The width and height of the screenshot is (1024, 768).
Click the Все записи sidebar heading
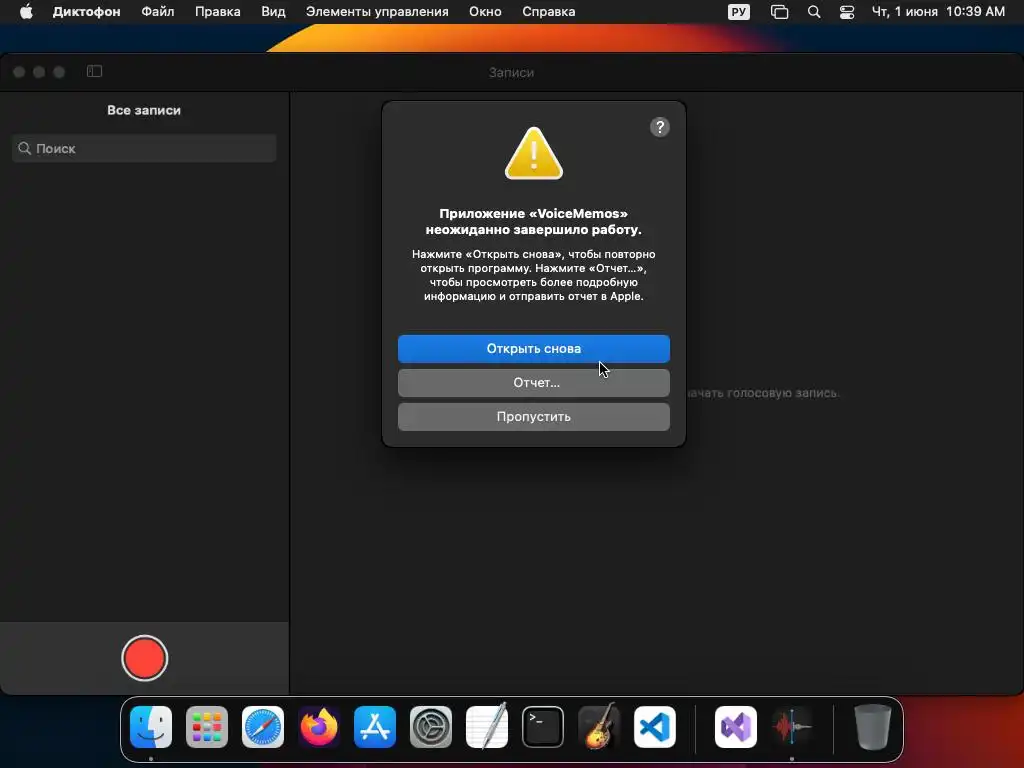coord(144,110)
